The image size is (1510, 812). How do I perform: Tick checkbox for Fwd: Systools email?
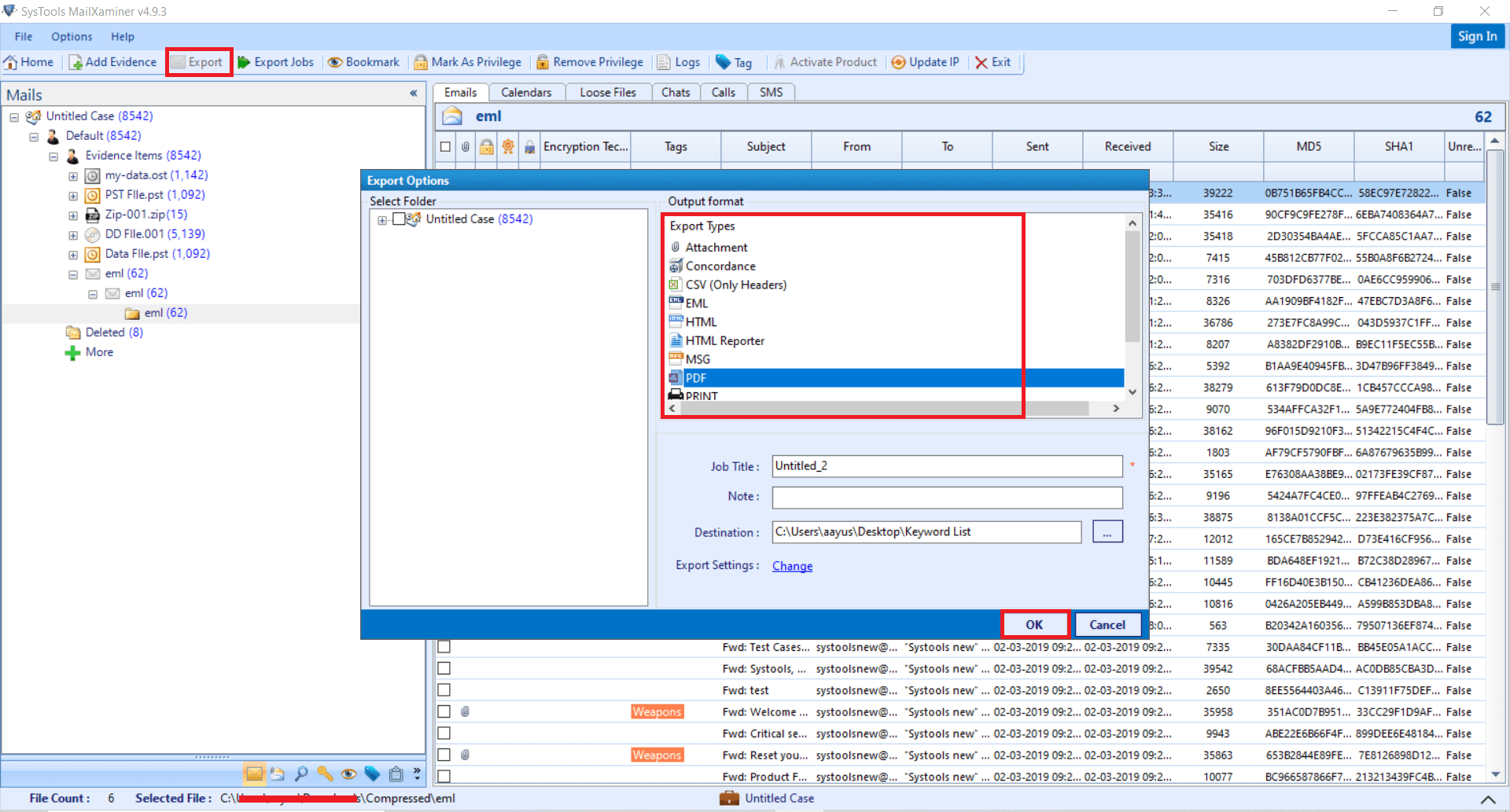444,668
